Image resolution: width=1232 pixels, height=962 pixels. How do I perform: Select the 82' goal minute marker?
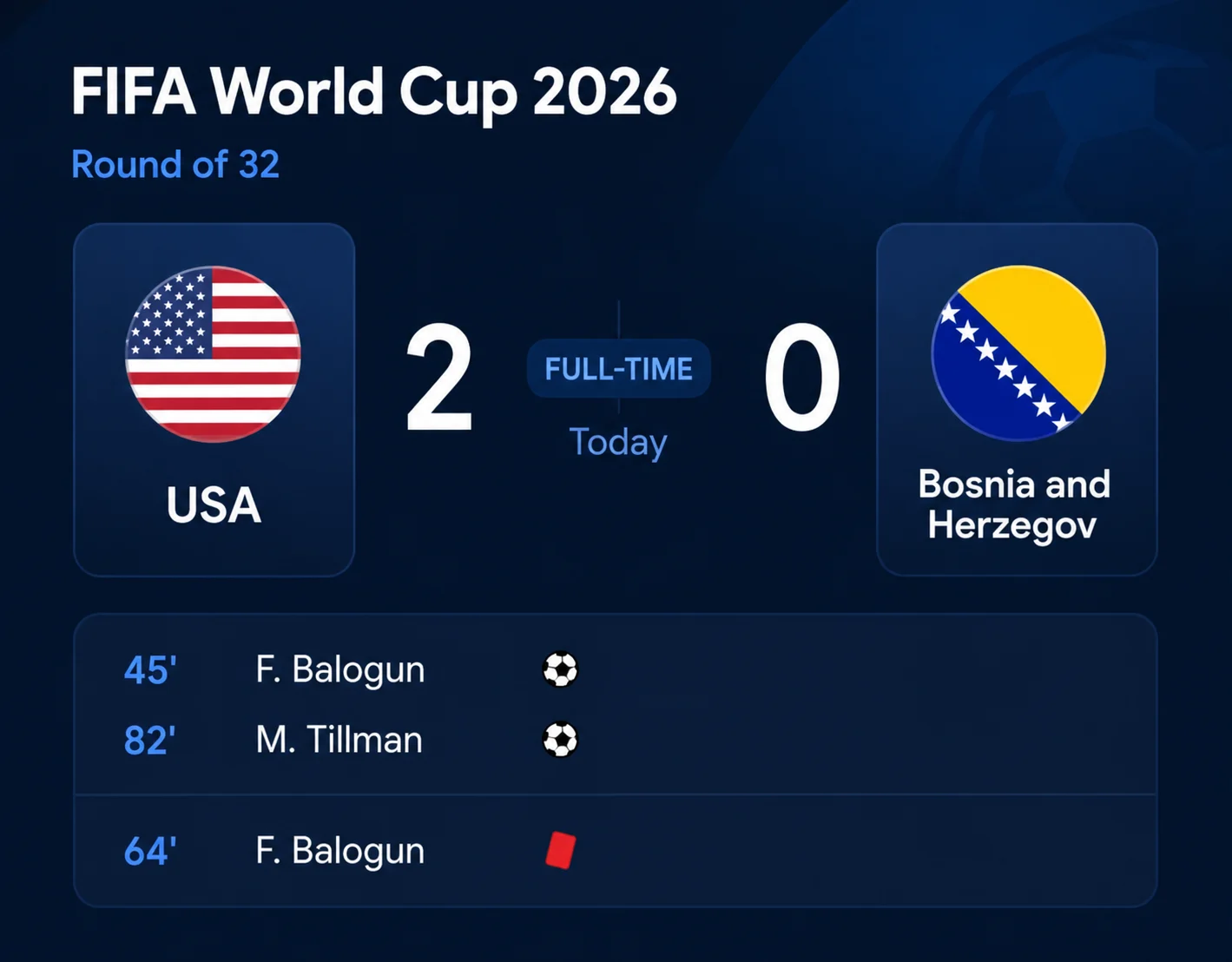[150, 741]
